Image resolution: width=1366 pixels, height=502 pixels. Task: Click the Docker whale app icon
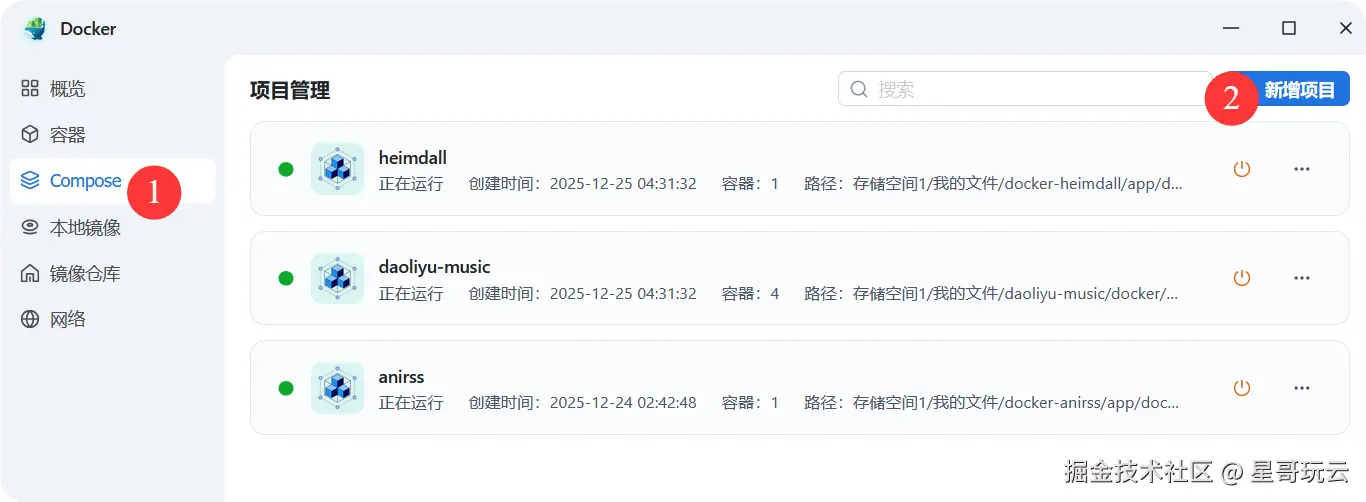[x=36, y=29]
